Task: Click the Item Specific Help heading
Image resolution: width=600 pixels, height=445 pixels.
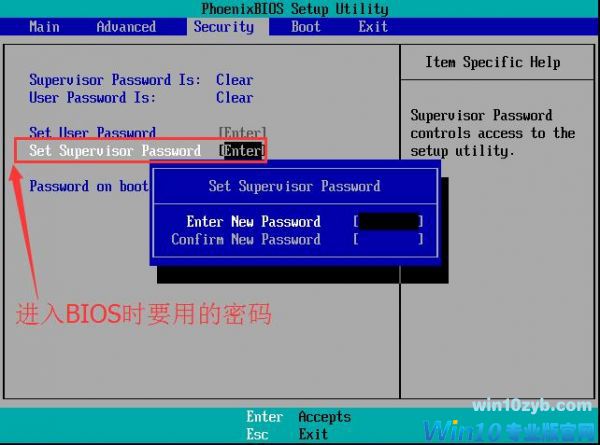Action: [493, 62]
